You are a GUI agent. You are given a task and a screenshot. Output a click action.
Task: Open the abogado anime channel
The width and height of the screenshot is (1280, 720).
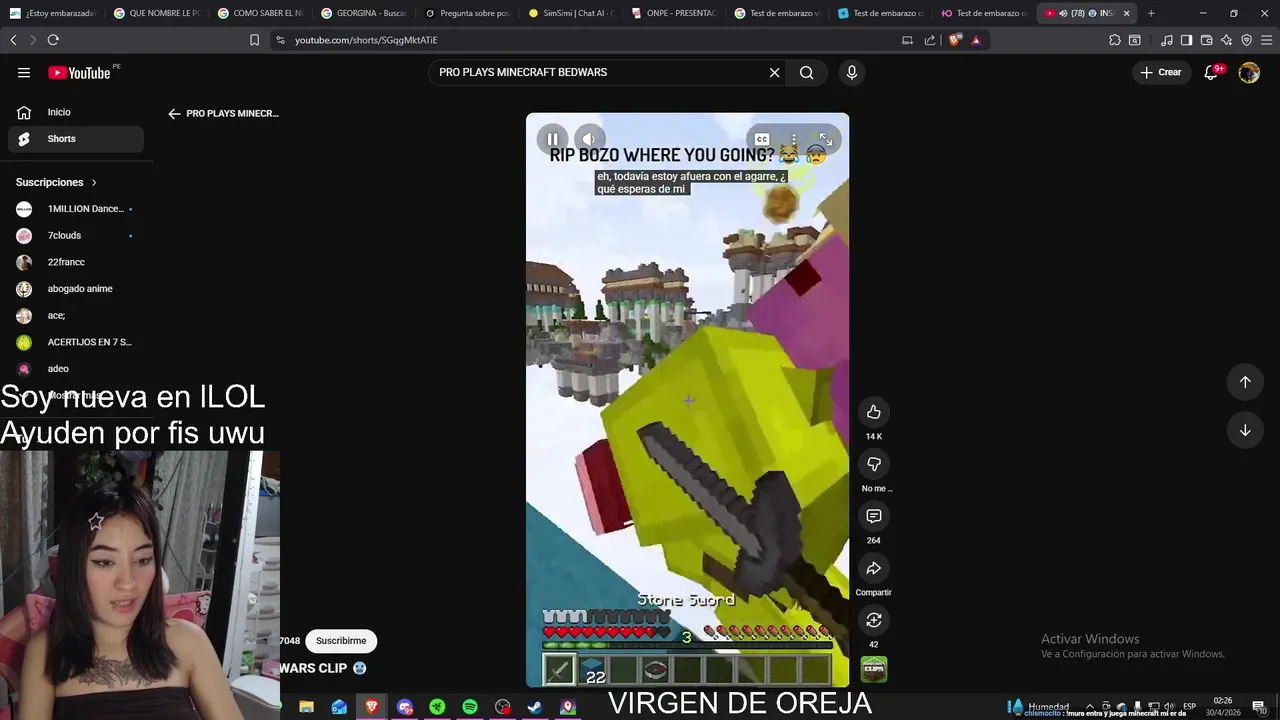[75, 289]
